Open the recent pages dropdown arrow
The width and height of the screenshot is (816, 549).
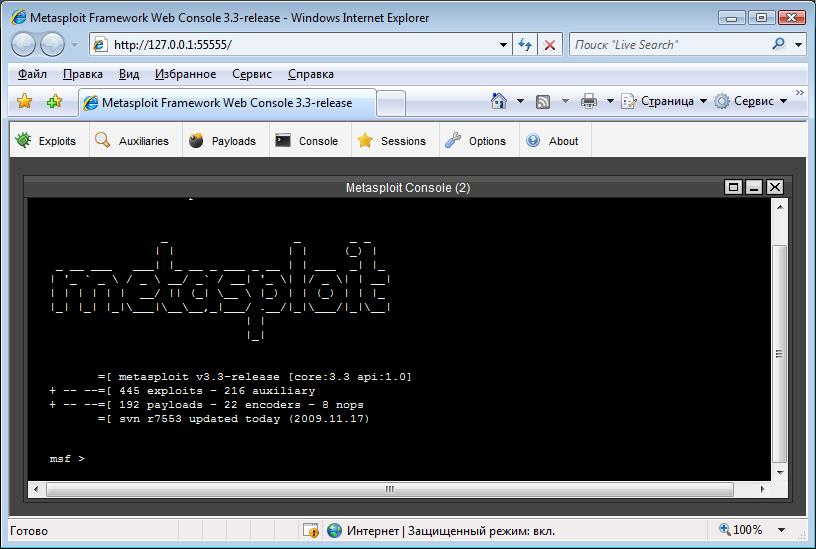(74, 45)
